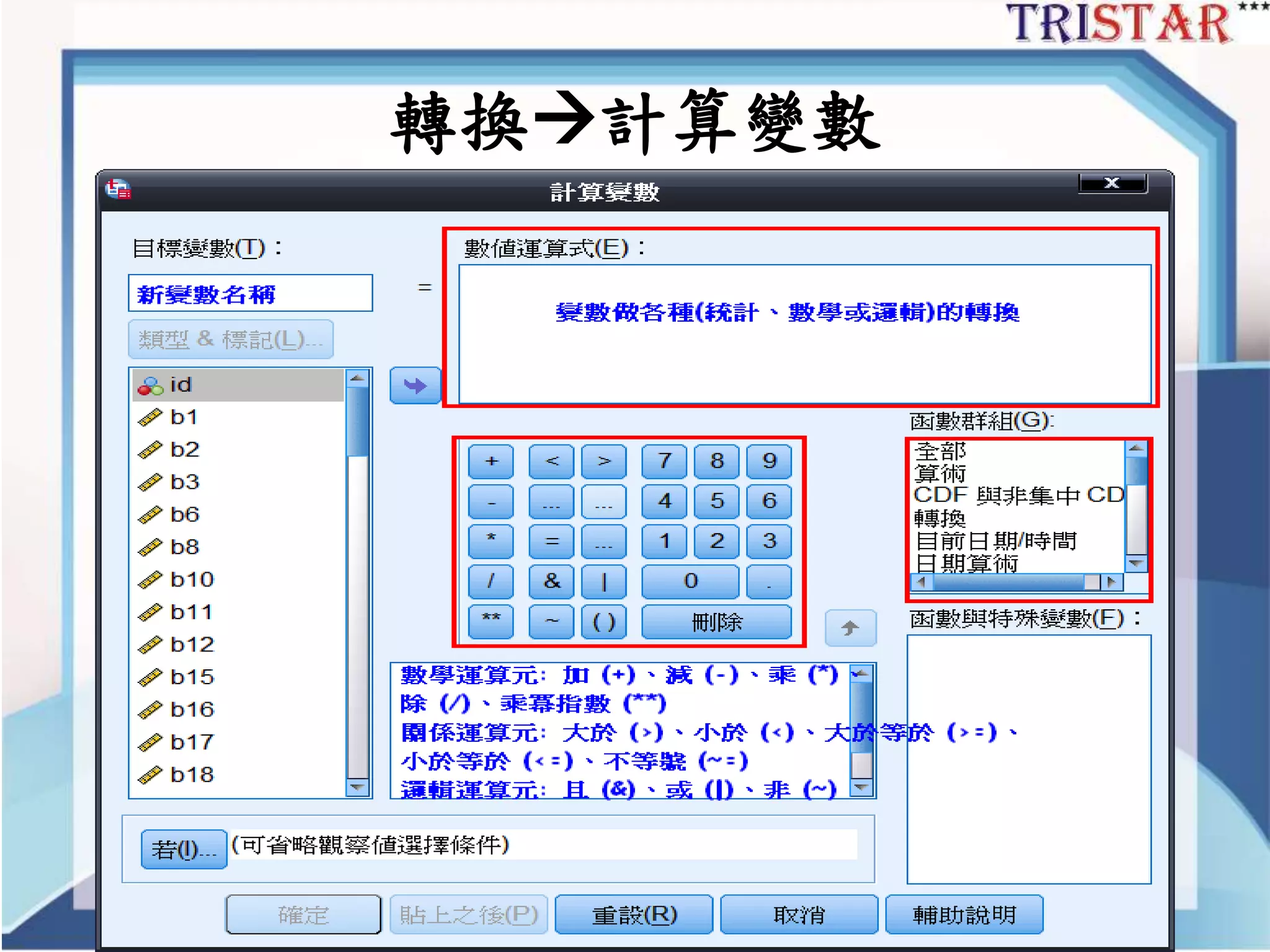Click the multiply (*) keypad button
The image size is (1270, 952).
point(491,541)
